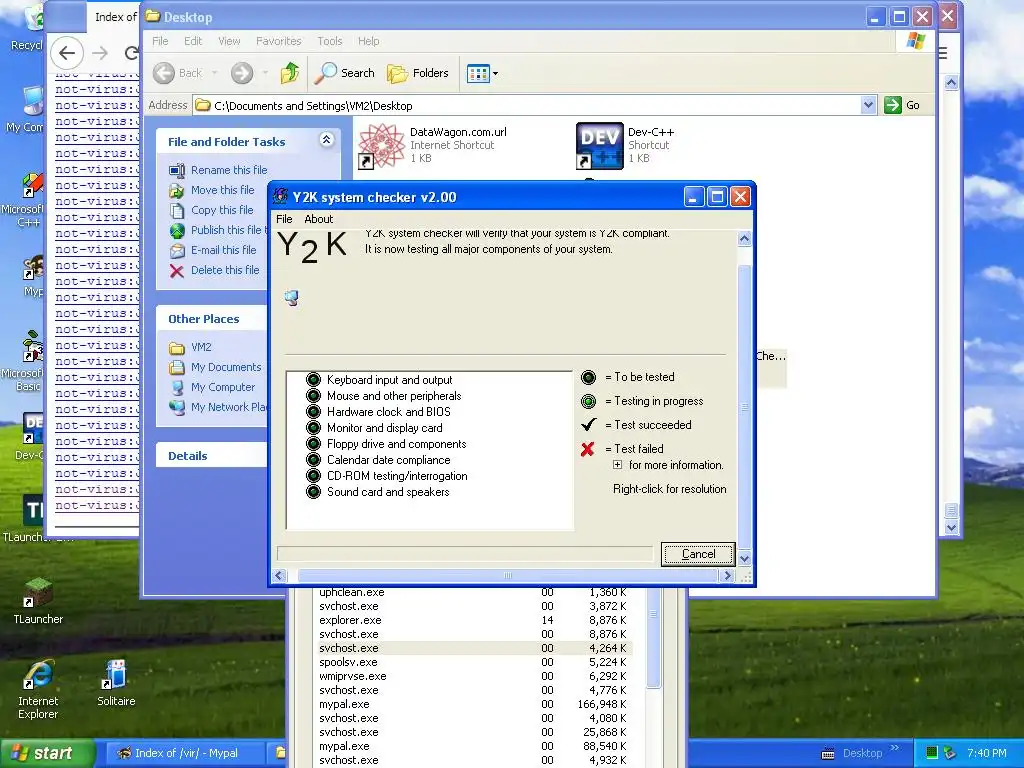Image resolution: width=1024 pixels, height=768 pixels.
Task: Click the Search button in explorer toolbar
Action: tap(344, 73)
